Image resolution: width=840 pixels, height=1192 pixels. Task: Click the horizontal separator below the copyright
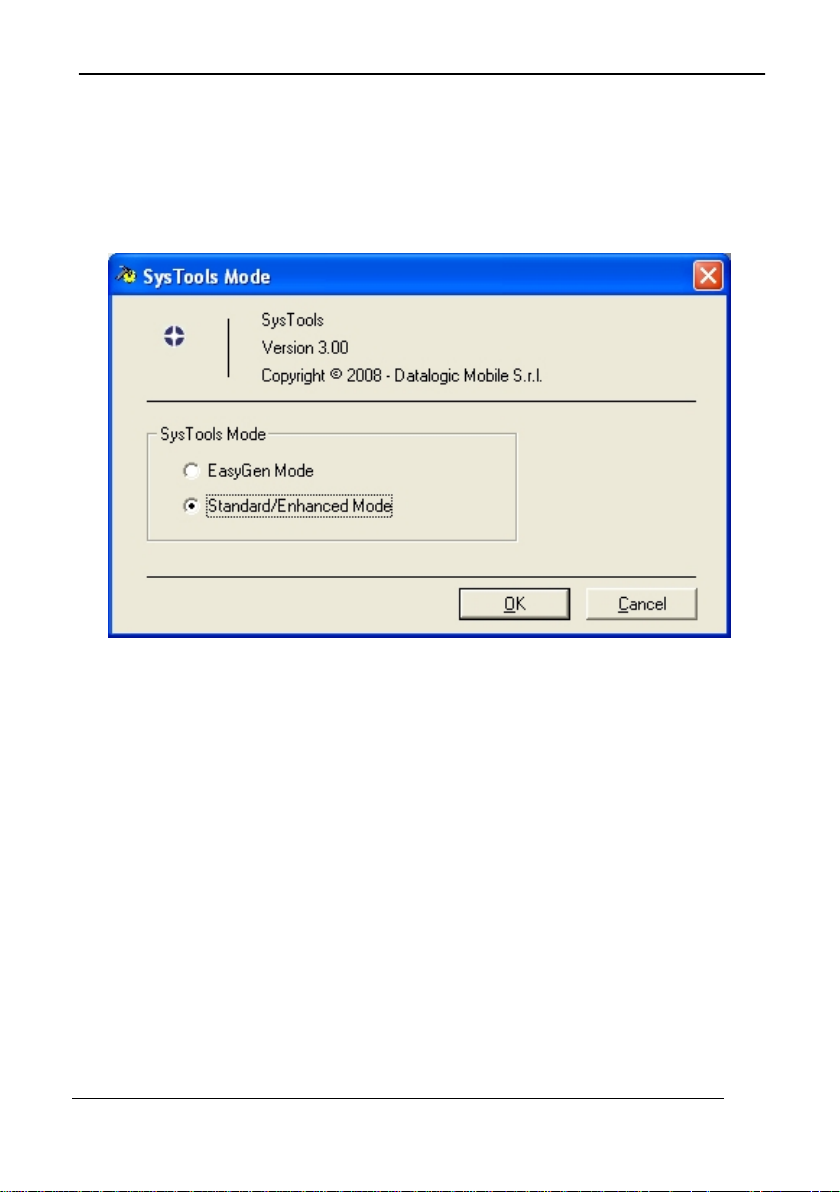(x=421, y=401)
